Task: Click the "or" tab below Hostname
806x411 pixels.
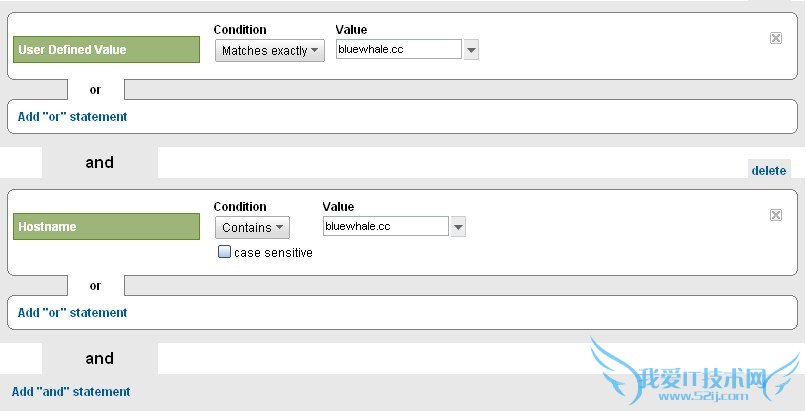Action: coord(96,286)
